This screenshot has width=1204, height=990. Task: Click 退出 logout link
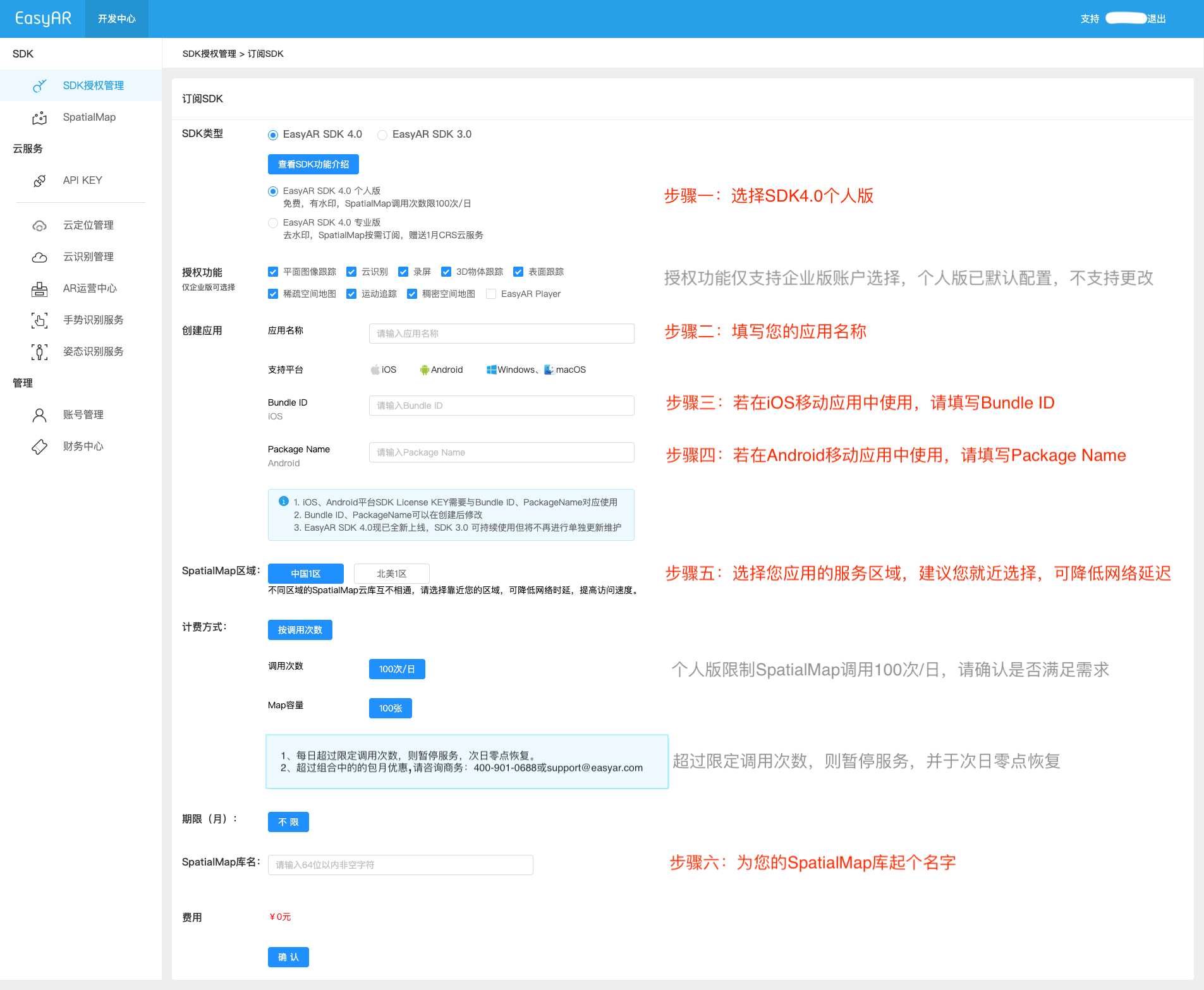point(1157,19)
